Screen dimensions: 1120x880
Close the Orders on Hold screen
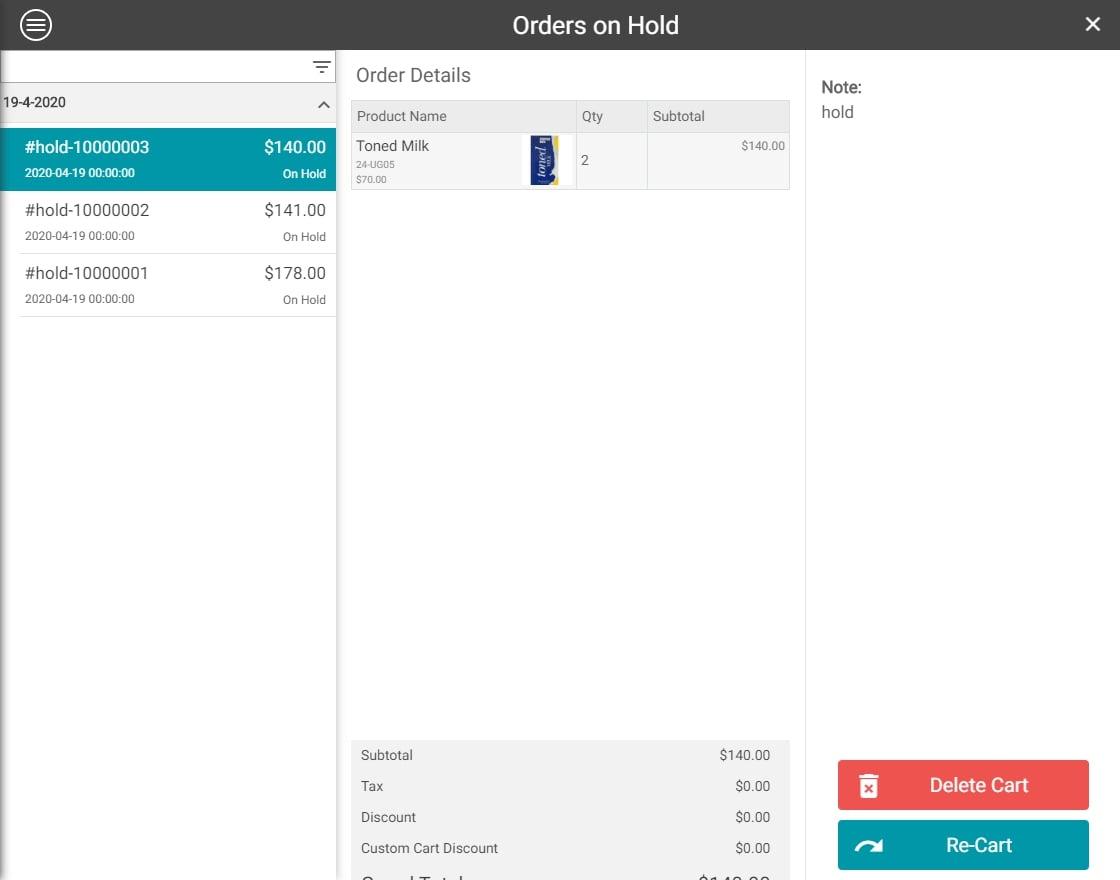tap(1092, 25)
